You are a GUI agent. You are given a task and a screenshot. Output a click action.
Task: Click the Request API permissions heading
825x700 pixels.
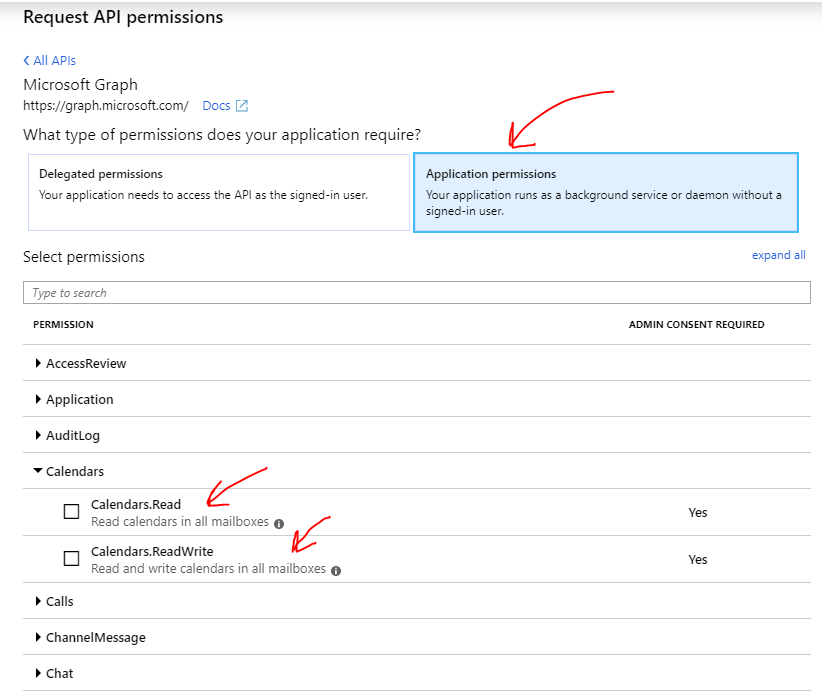pyautogui.click(x=123, y=17)
